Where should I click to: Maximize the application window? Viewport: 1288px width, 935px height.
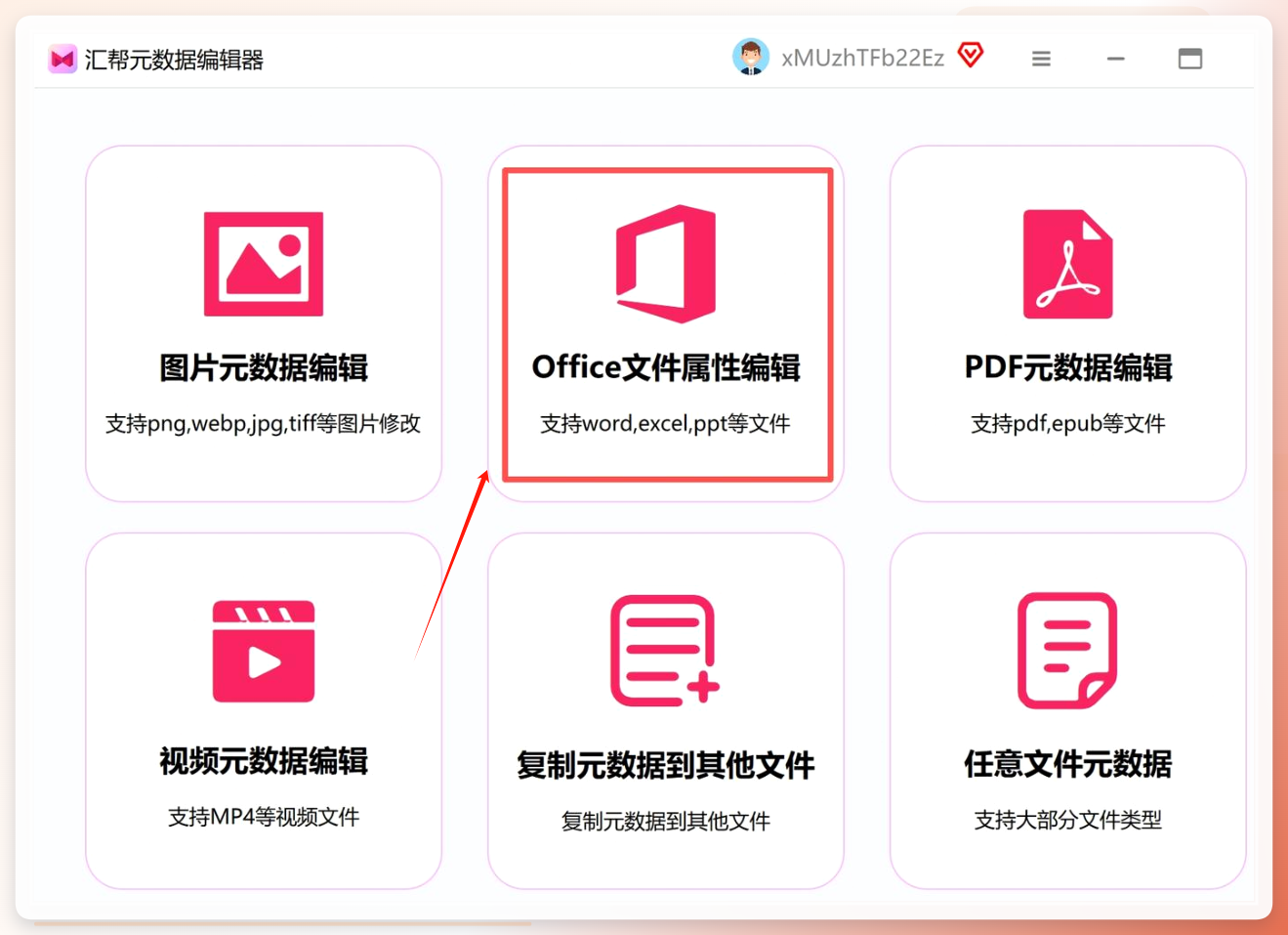click(1190, 59)
